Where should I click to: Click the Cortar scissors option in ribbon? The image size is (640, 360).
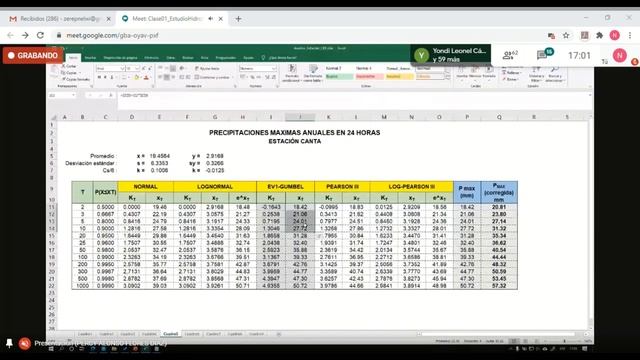(69, 66)
